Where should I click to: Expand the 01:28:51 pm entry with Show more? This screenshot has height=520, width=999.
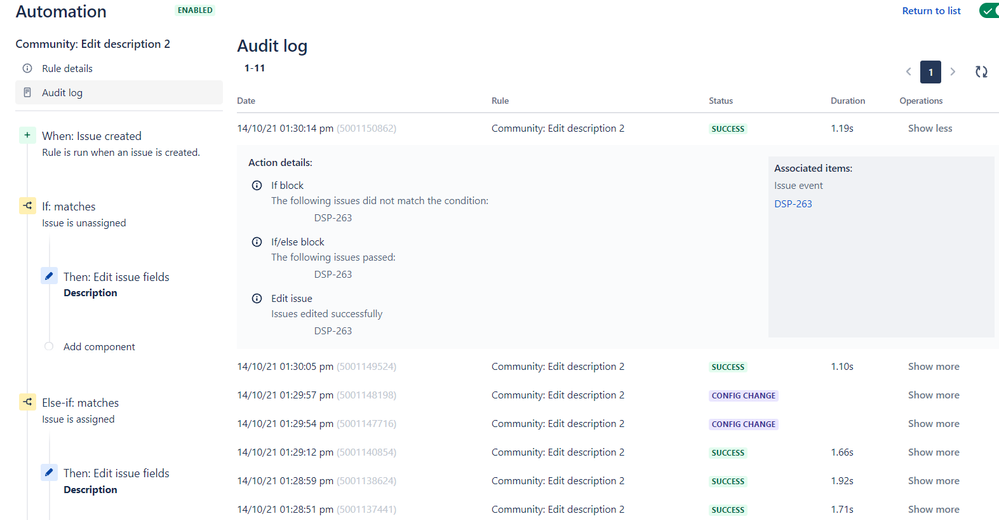(933, 509)
